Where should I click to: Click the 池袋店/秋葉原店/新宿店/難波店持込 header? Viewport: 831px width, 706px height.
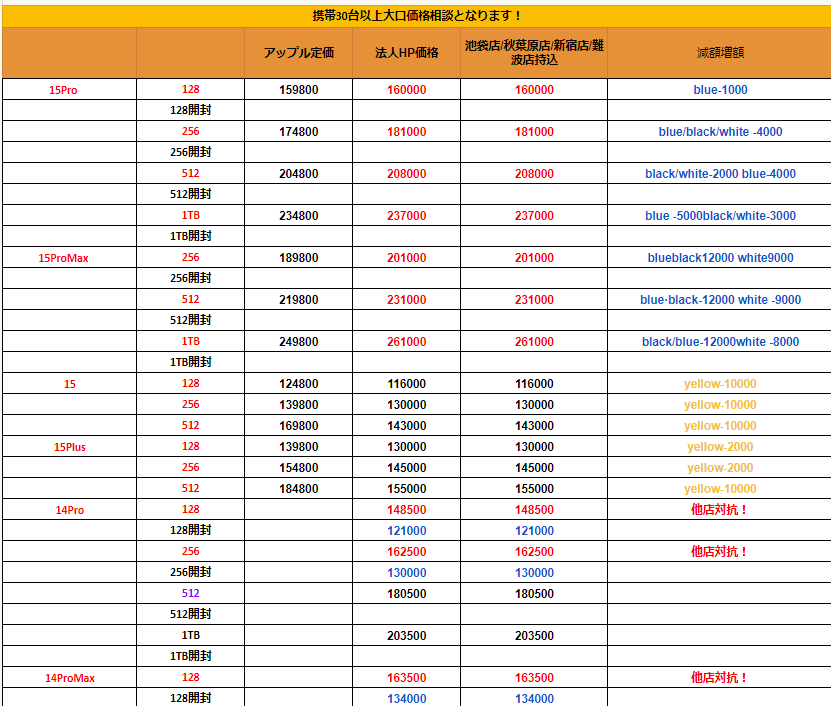pos(534,52)
